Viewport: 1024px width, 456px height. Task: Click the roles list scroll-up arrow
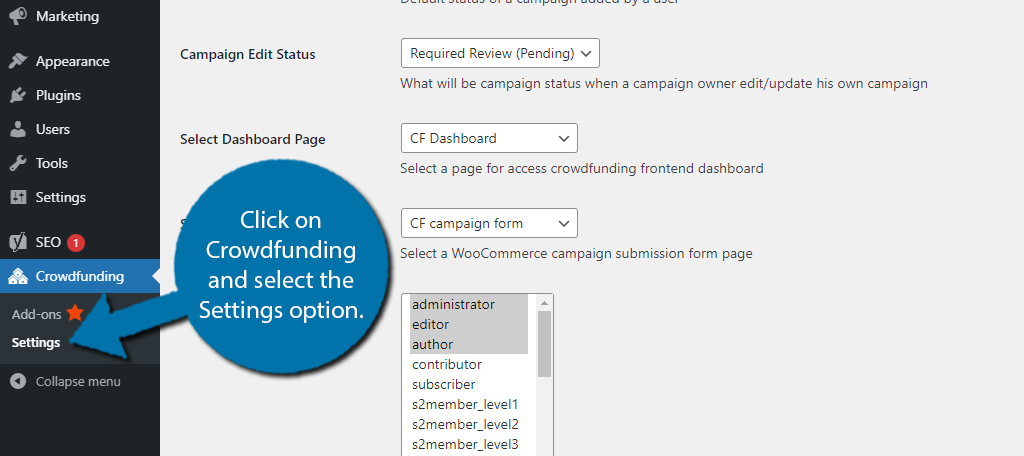tap(544, 302)
